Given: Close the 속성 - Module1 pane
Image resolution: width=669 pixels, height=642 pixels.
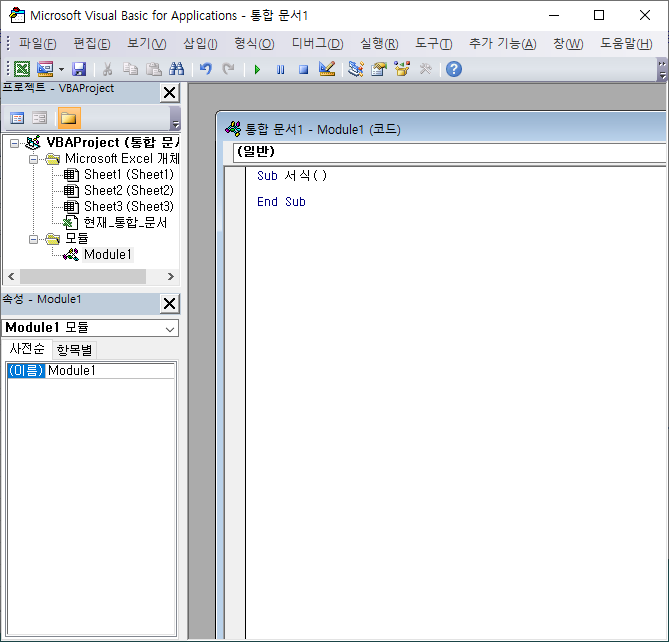Looking at the screenshot, I should (x=169, y=303).
